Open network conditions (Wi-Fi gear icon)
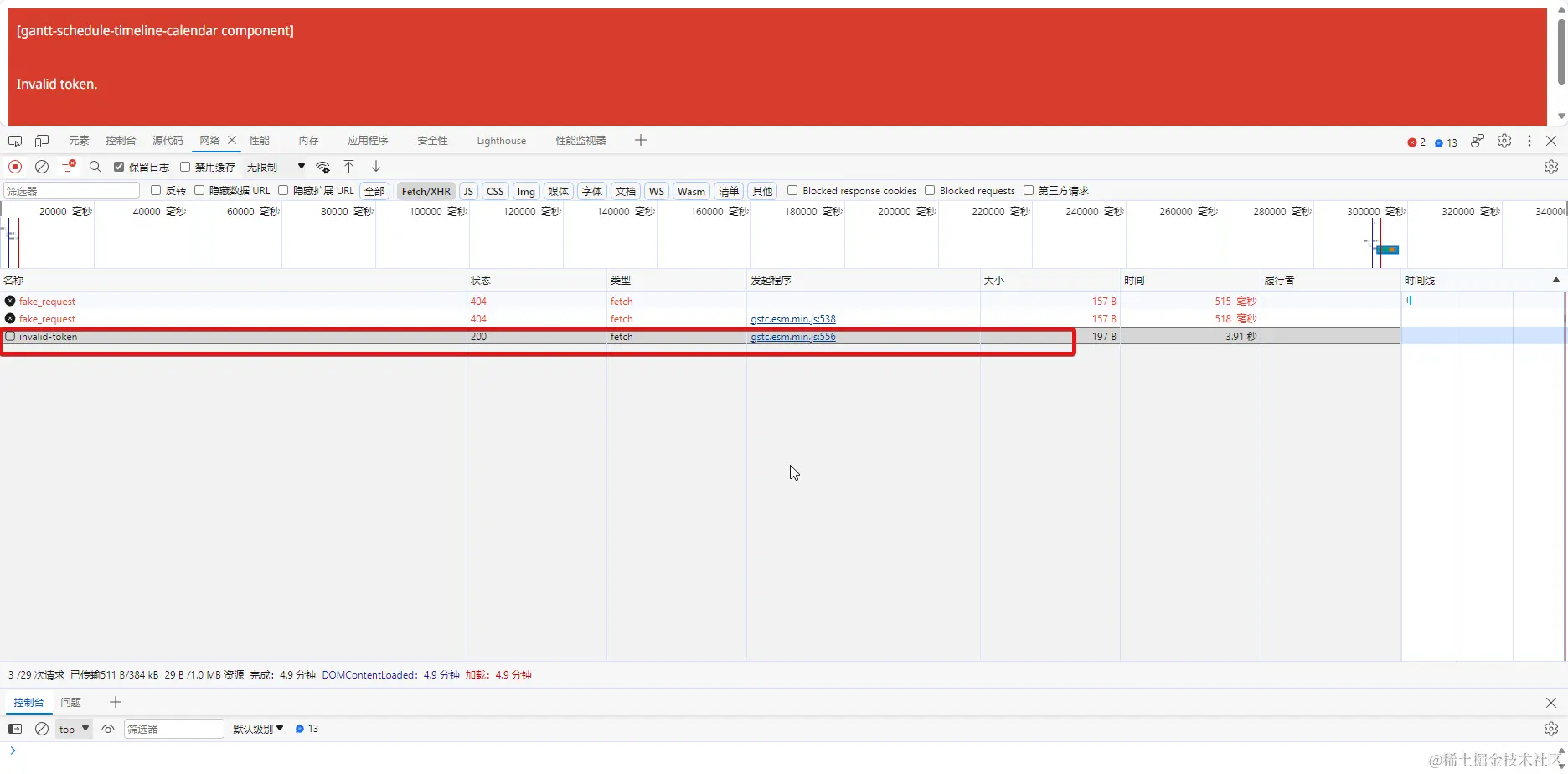Screen dimensions: 1568x774 323,167
